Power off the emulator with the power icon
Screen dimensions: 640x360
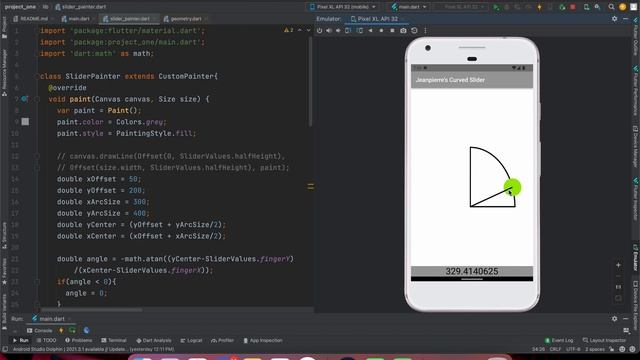tap(319, 31)
